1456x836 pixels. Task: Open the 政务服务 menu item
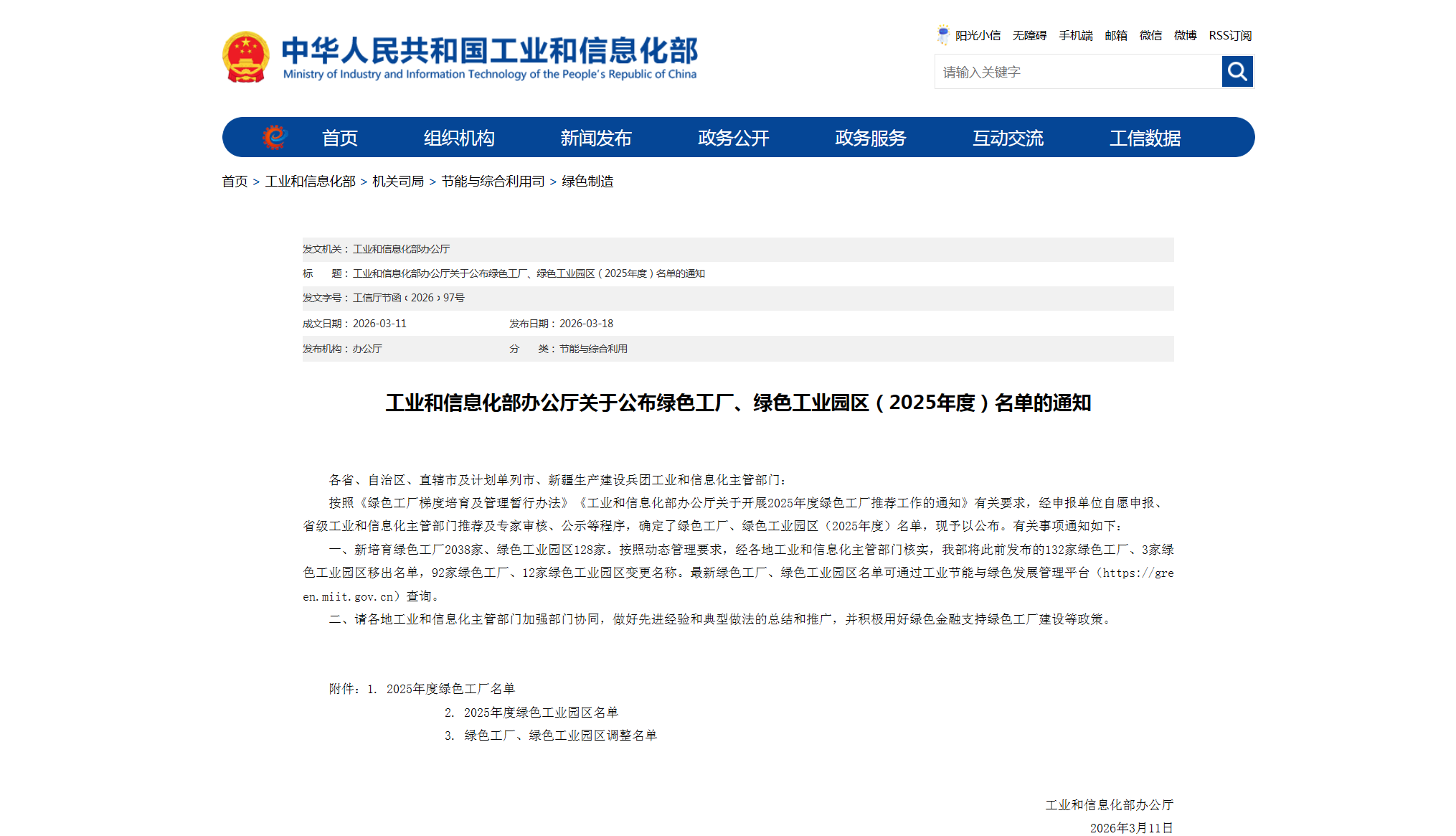pyautogui.click(x=870, y=138)
